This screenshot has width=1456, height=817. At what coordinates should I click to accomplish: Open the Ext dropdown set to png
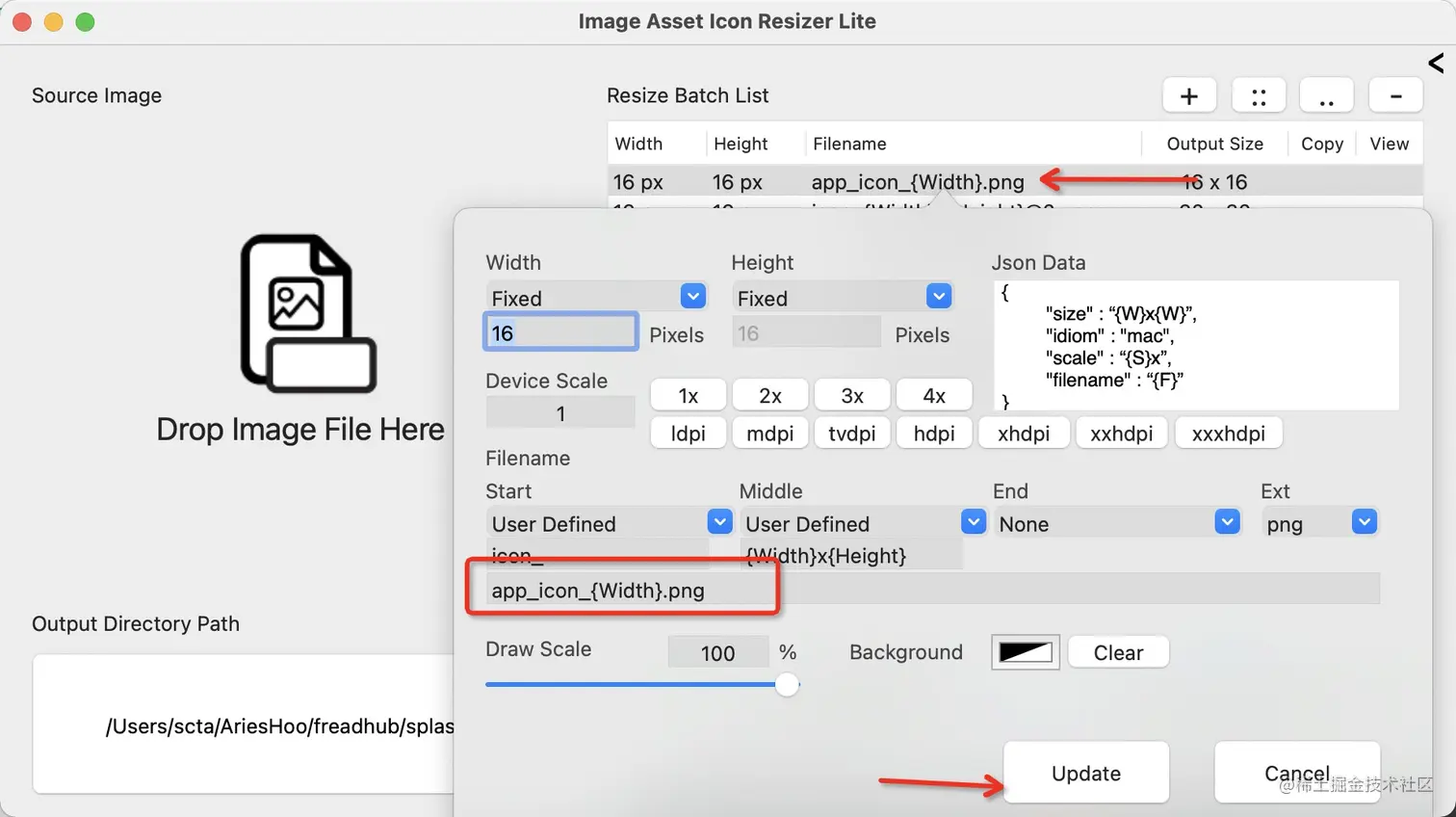click(1319, 522)
